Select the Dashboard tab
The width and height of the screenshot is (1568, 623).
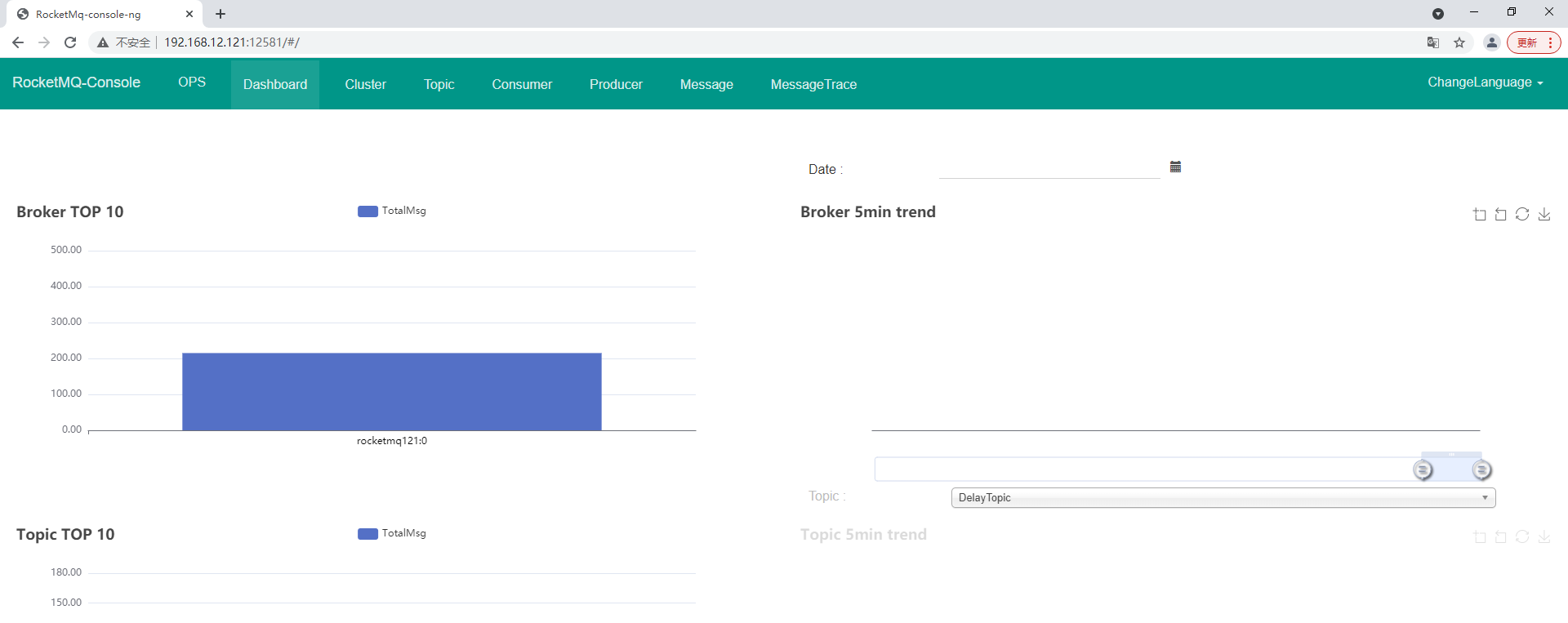[275, 84]
